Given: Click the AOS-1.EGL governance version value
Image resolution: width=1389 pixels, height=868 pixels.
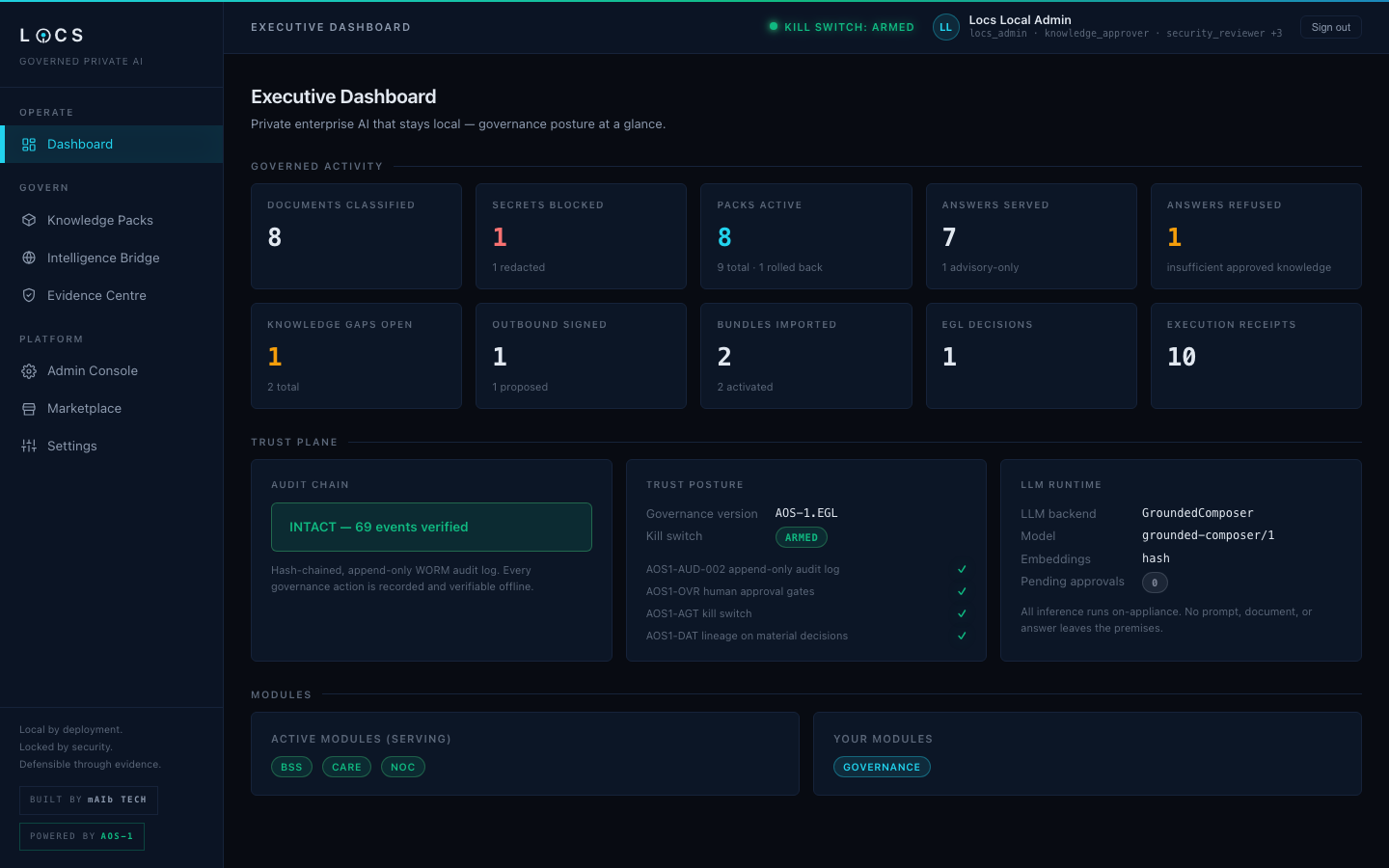Looking at the screenshot, I should [x=806, y=513].
